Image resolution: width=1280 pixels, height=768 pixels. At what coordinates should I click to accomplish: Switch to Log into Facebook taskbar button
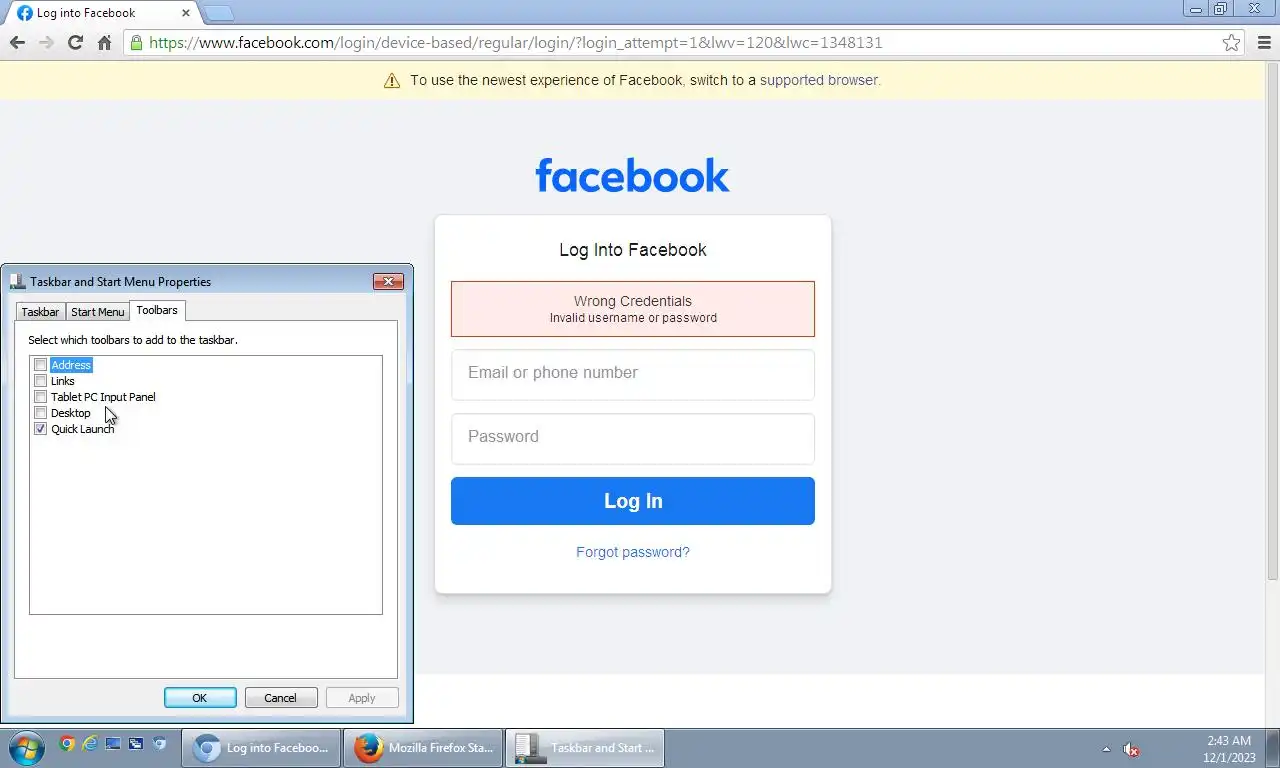261,748
